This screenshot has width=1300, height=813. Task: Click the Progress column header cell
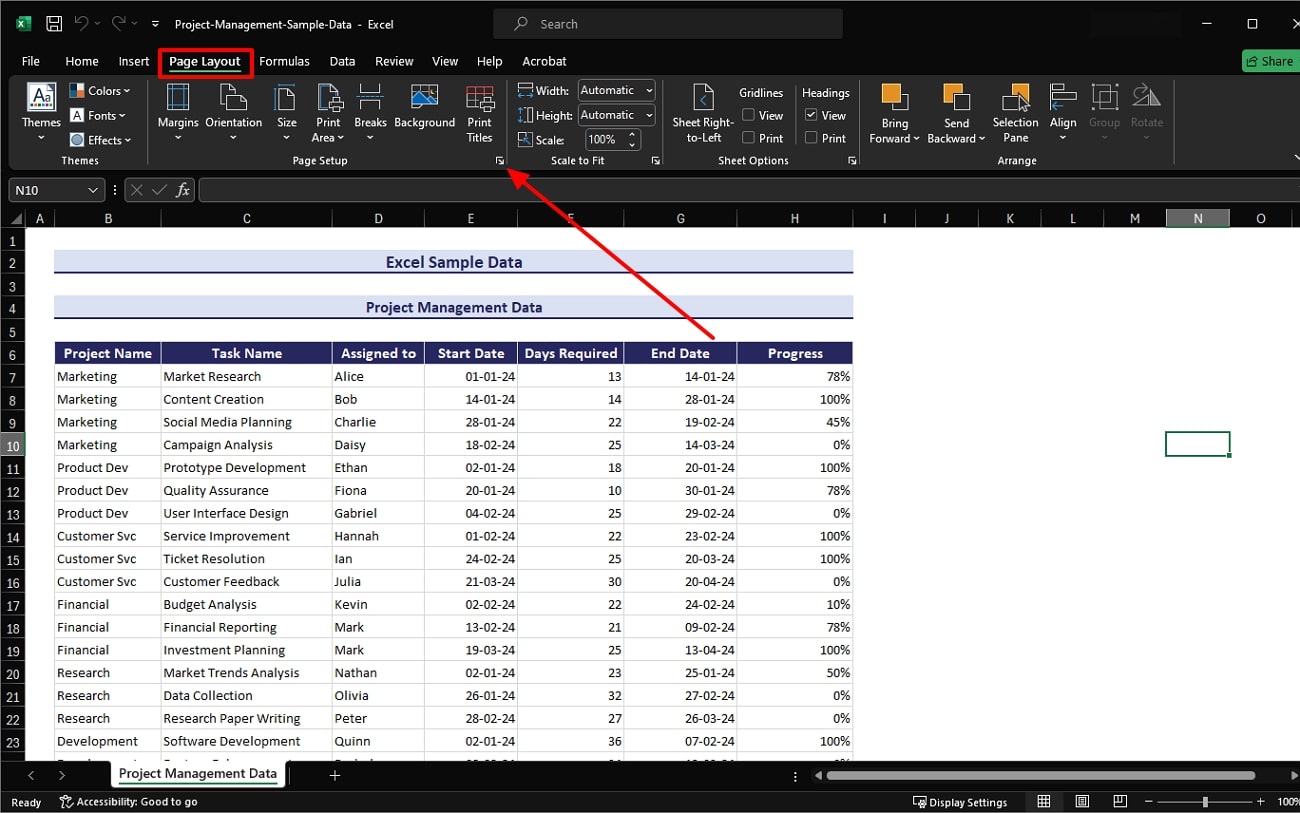[x=795, y=353]
